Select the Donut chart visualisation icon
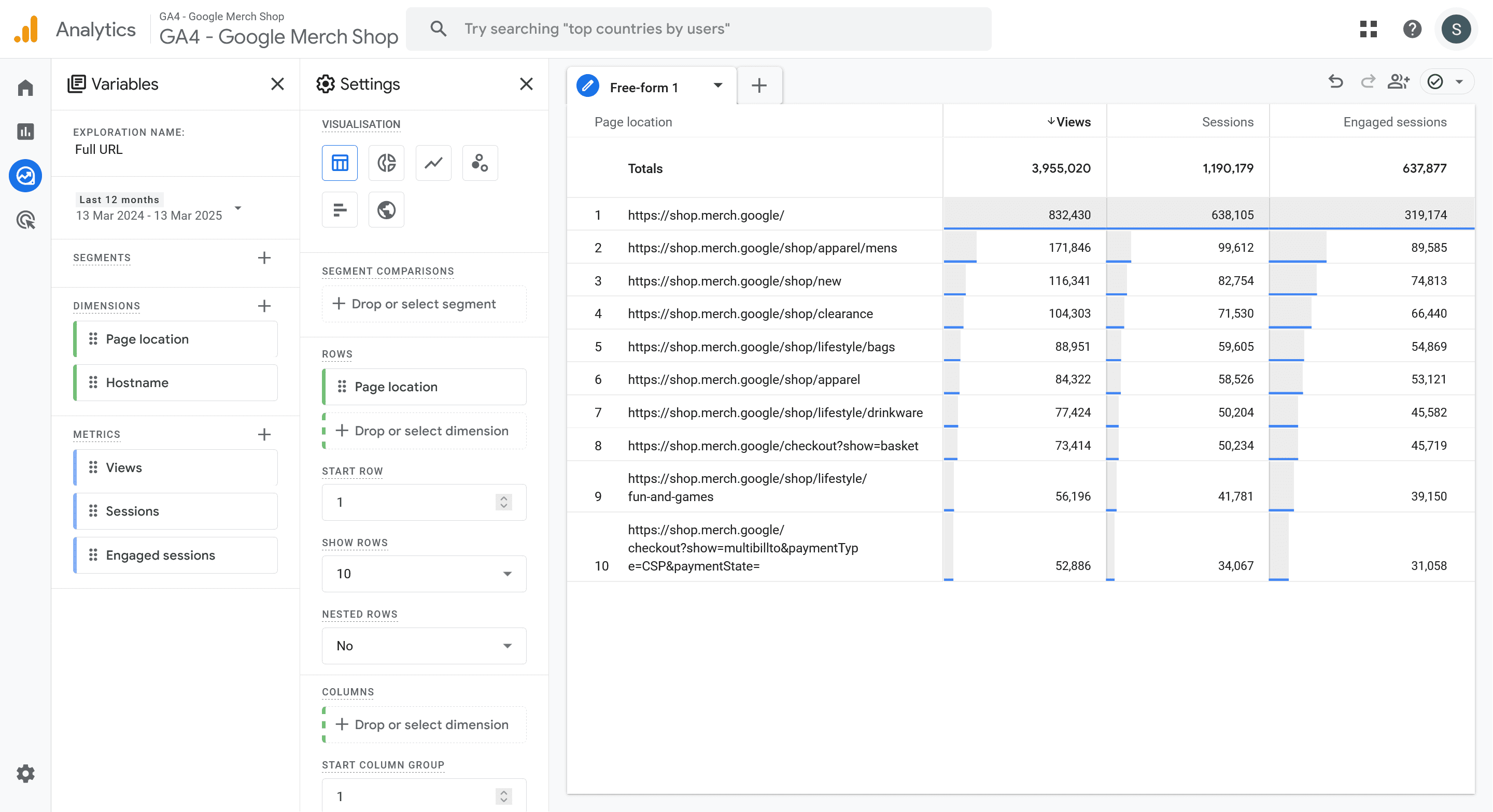Viewport: 1493px width, 812px height. [387, 163]
